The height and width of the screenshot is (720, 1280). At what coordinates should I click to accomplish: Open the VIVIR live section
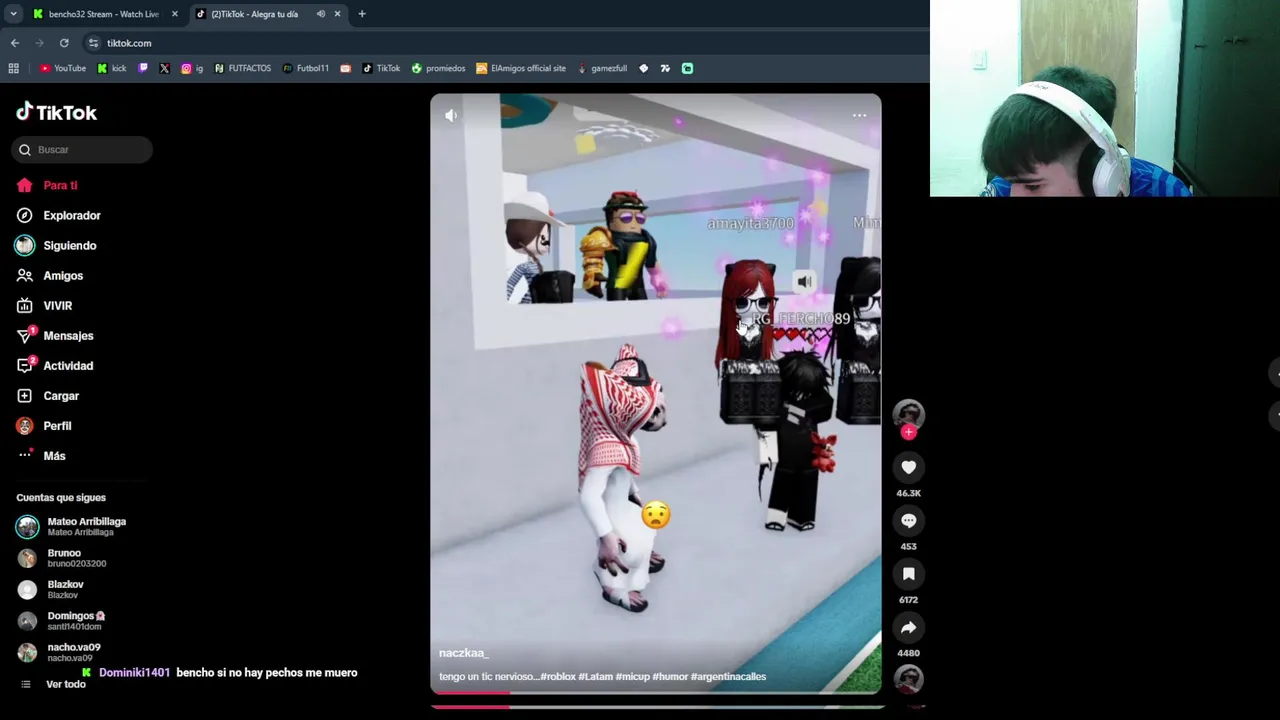point(44,305)
